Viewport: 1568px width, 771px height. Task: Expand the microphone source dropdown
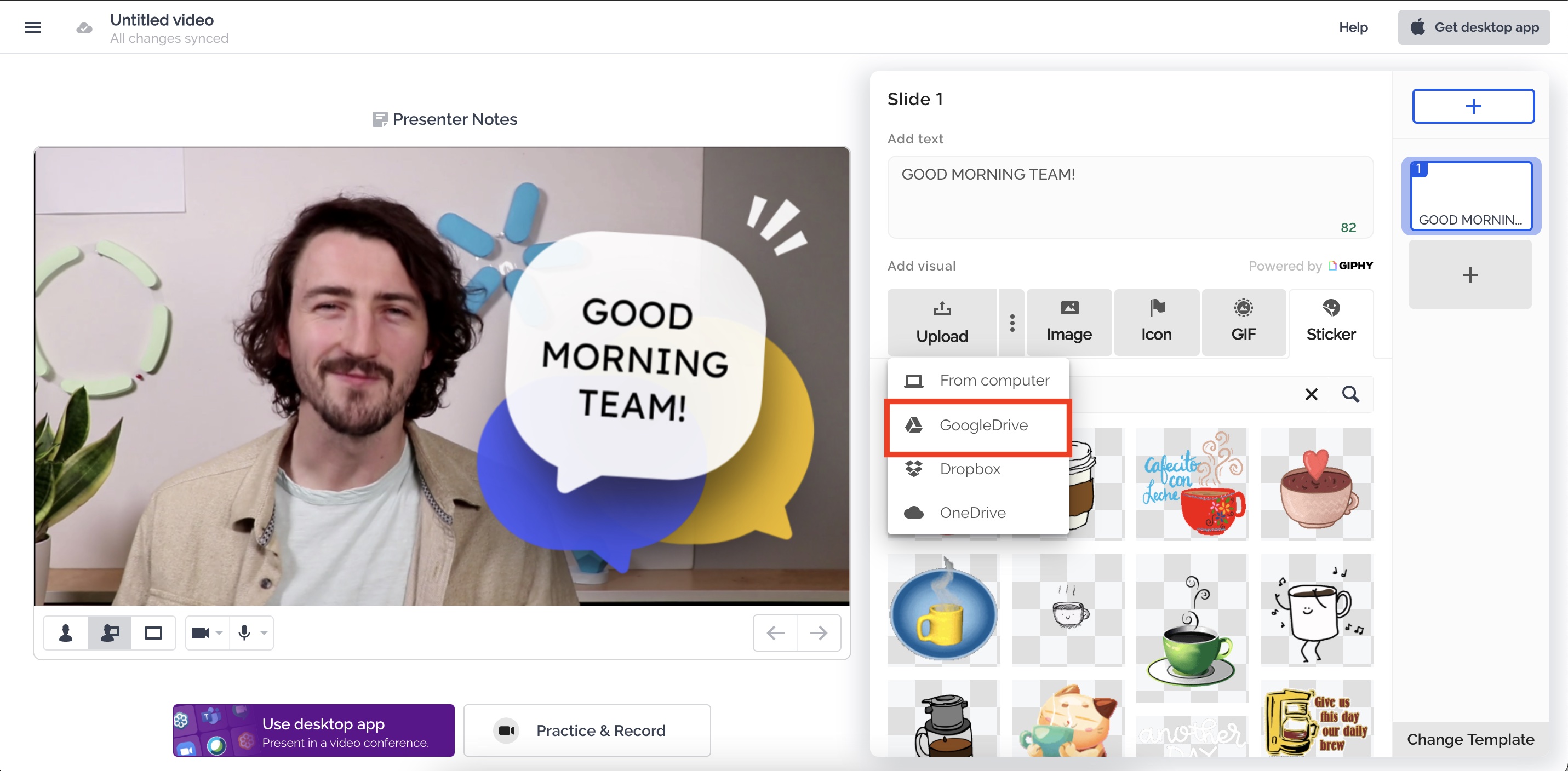coord(264,633)
